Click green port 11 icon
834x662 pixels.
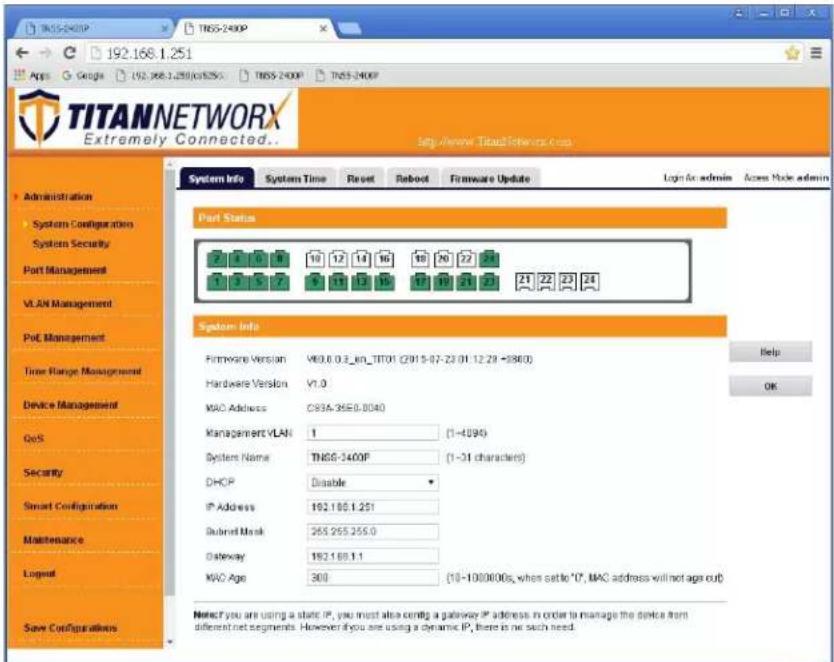pos(338,281)
